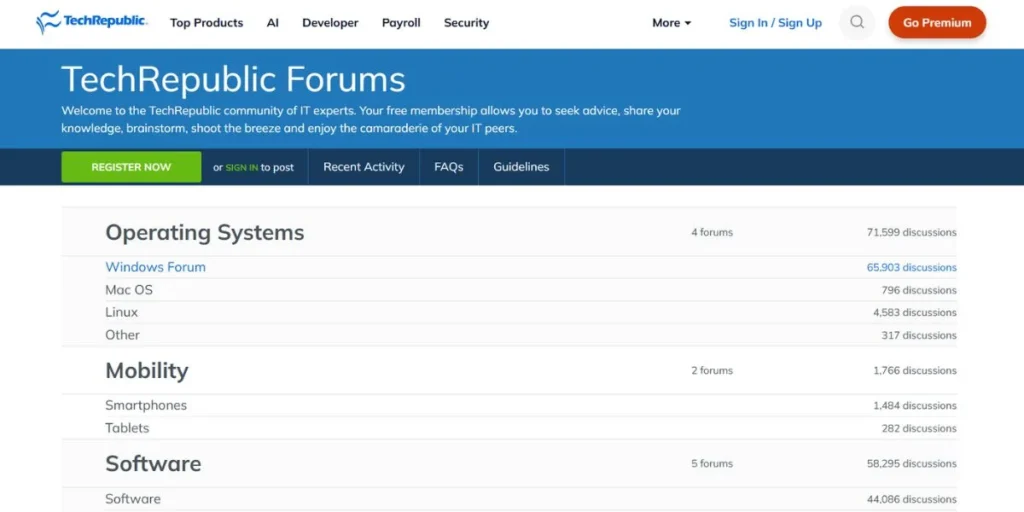Screen dimensions: 1024x512
Task: Click the 1,766 discussions count
Action: pos(914,371)
